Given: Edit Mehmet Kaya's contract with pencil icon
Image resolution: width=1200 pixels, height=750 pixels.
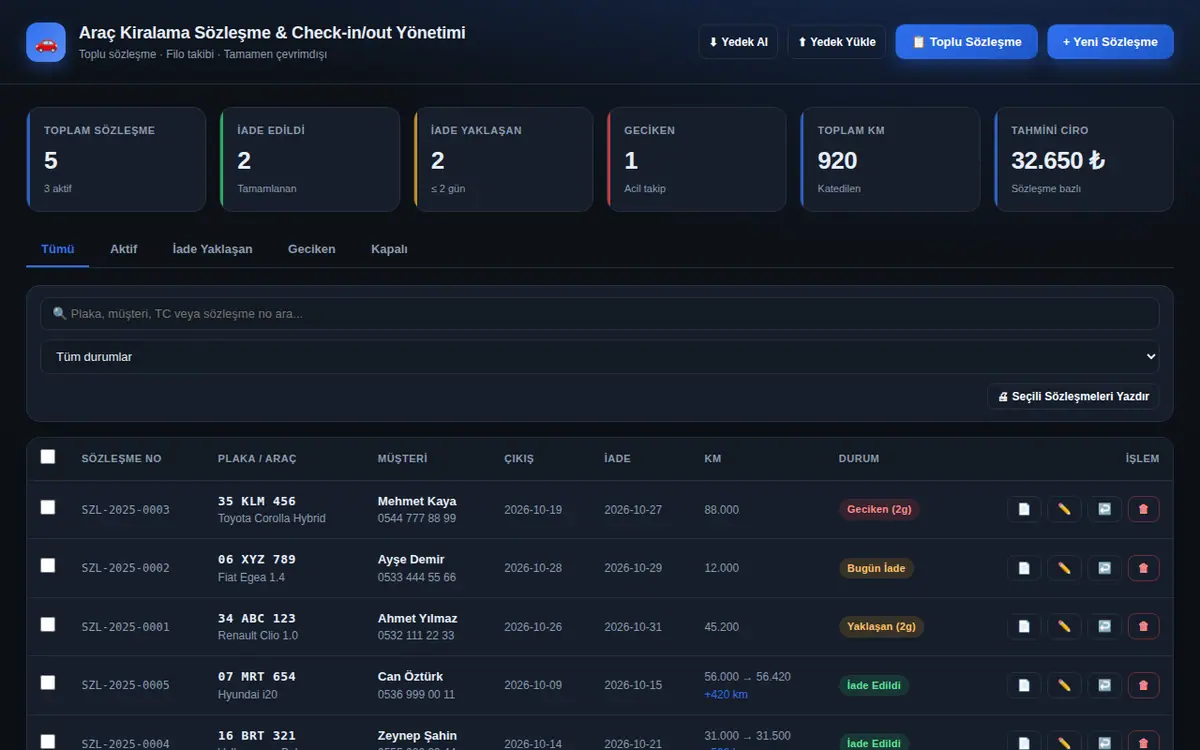Looking at the screenshot, I should pos(1064,509).
